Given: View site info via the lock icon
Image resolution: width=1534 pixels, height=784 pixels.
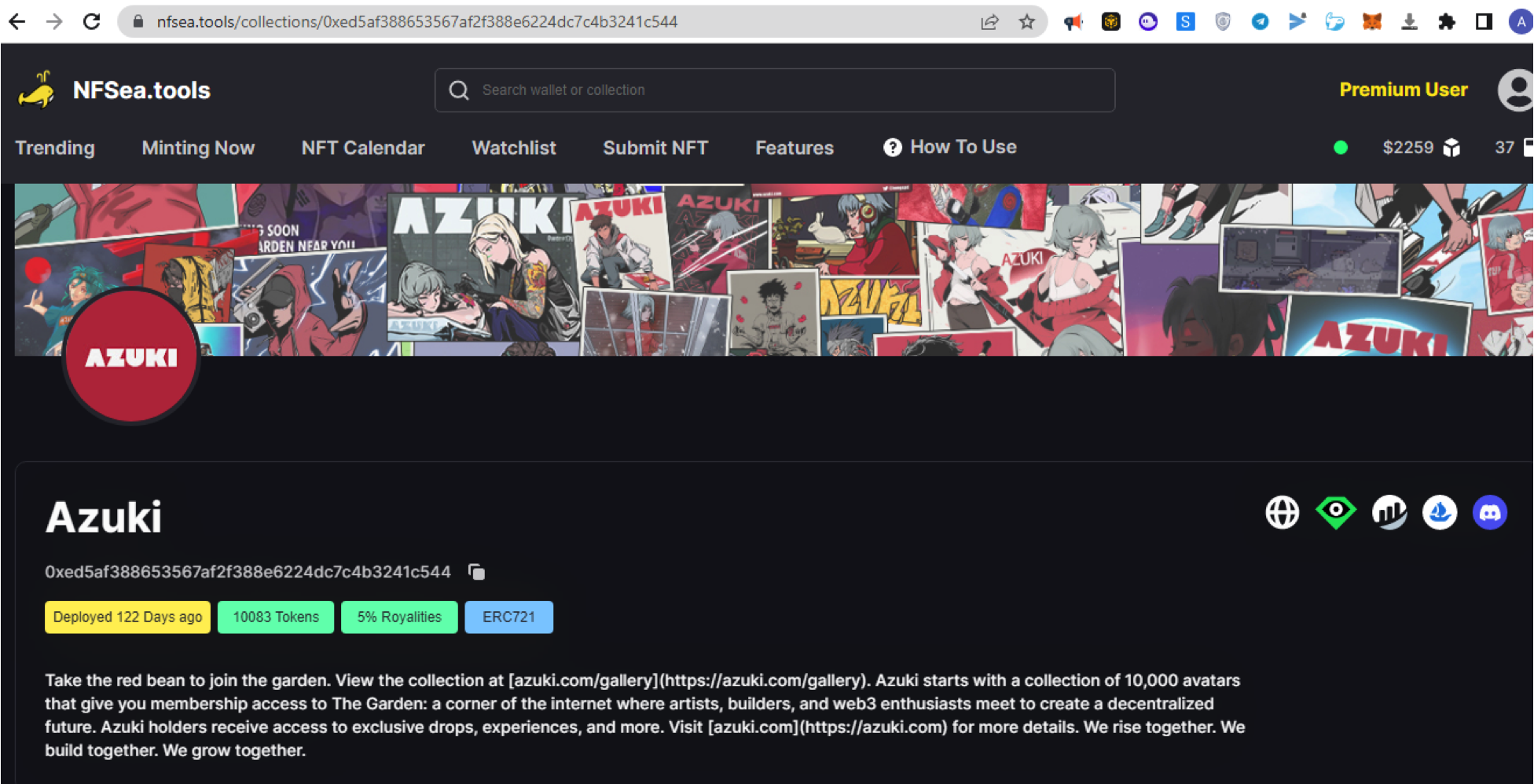Looking at the screenshot, I should (x=138, y=21).
